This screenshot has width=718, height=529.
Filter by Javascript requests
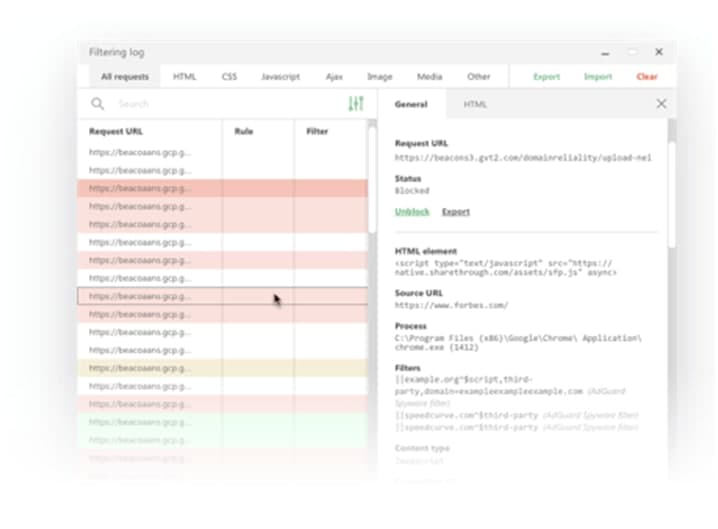coord(280,77)
